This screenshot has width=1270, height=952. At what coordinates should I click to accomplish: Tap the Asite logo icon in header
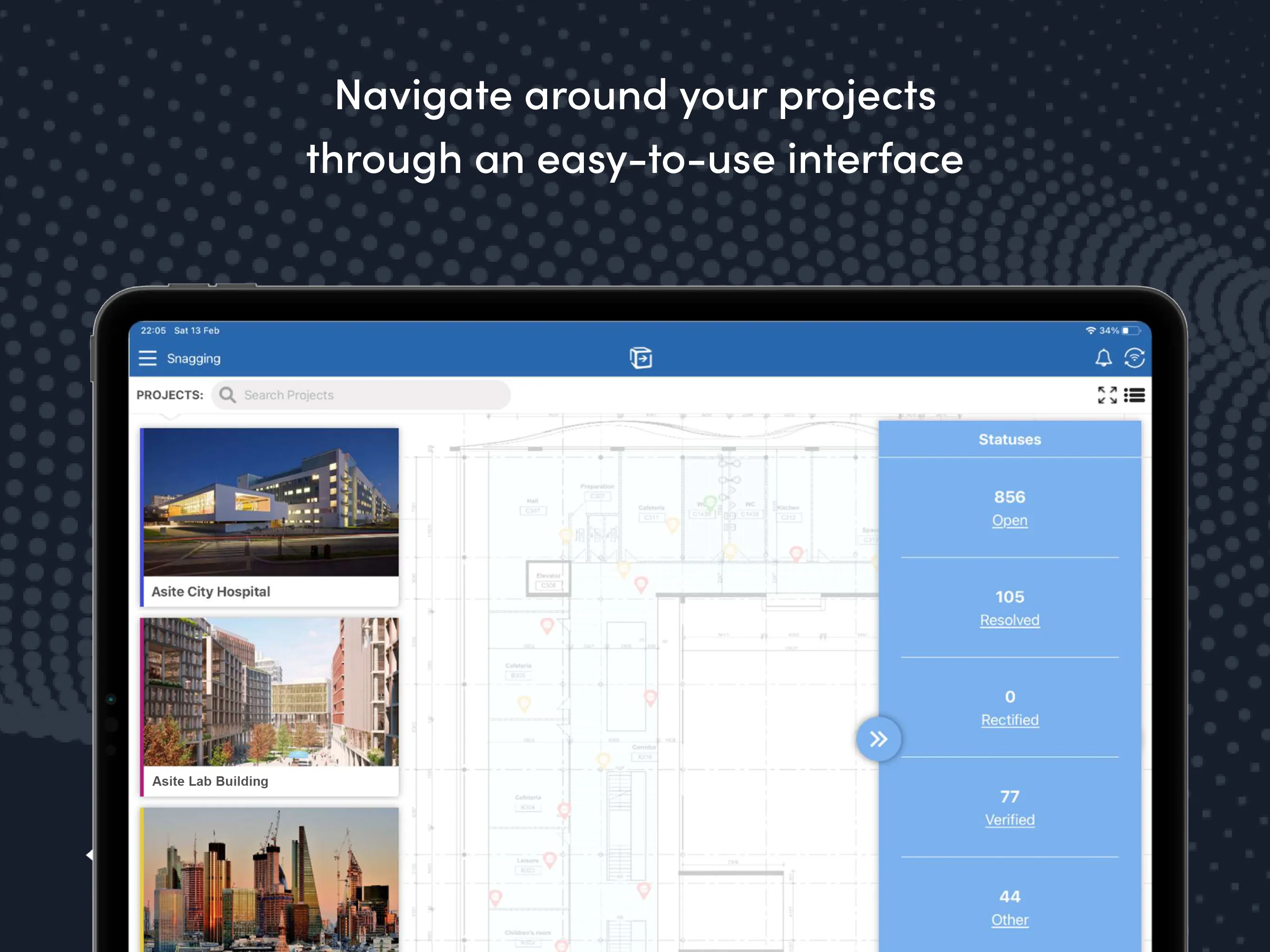click(641, 358)
